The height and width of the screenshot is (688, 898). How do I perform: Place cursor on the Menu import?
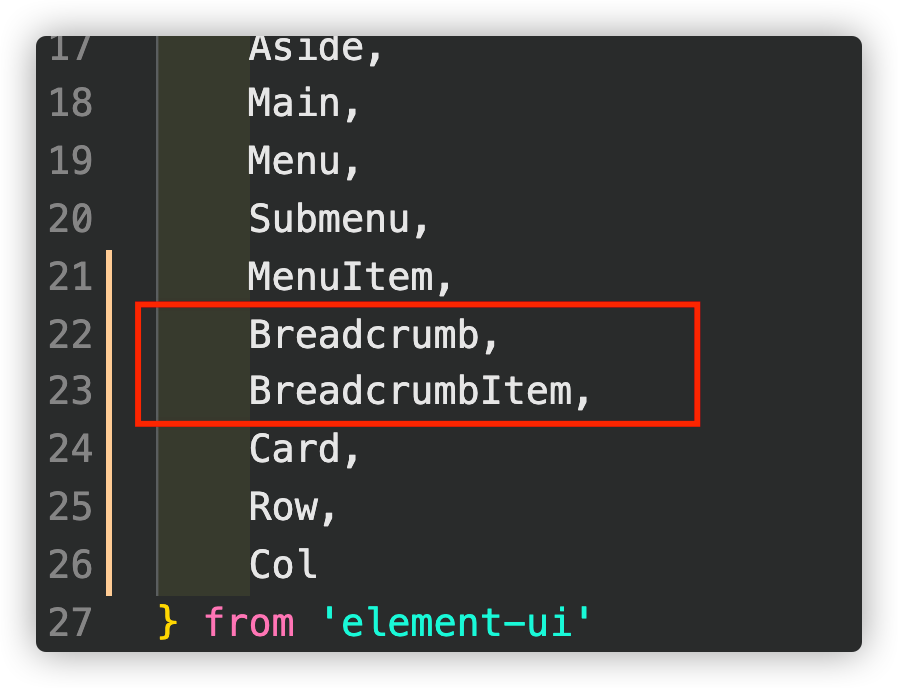295,160
